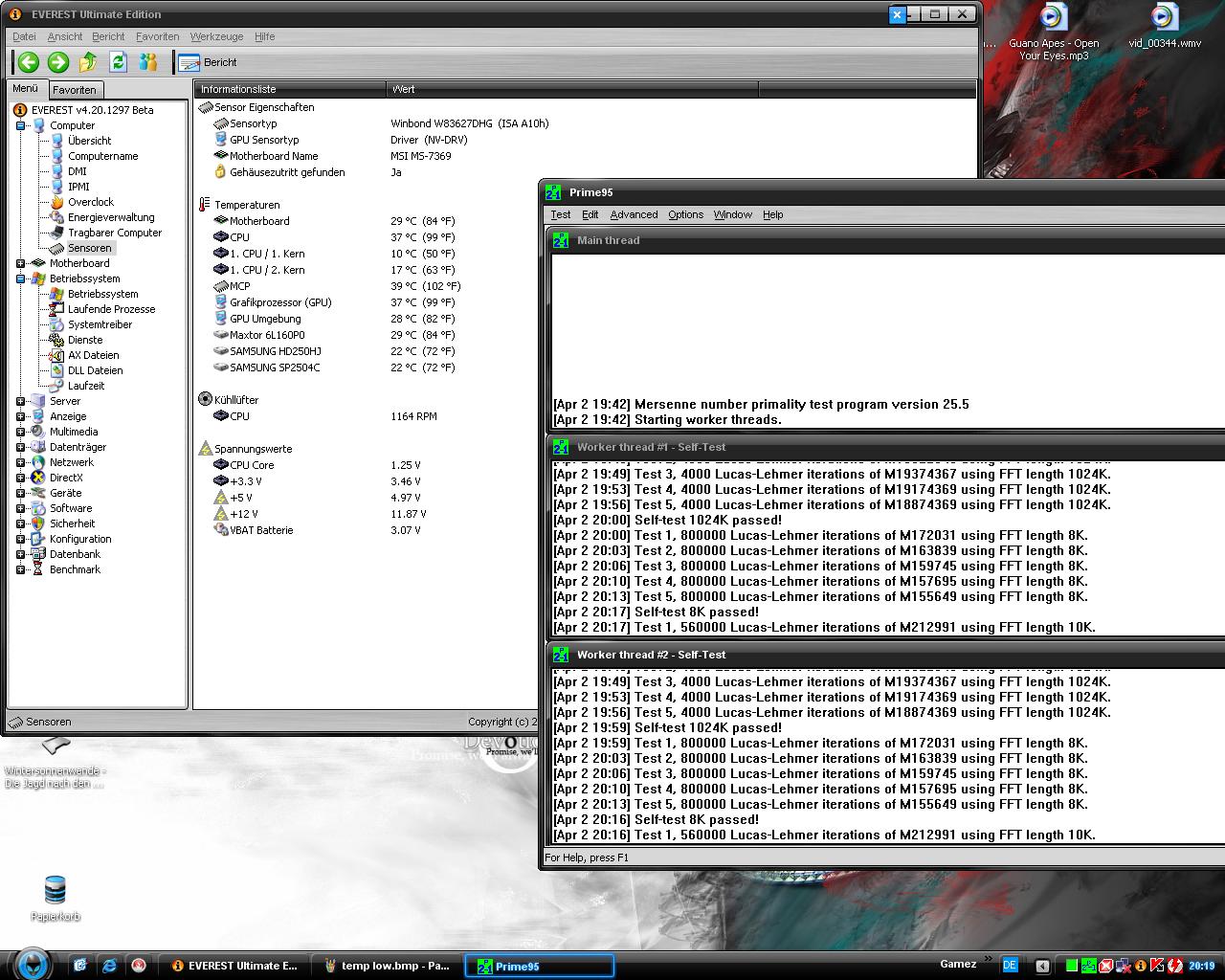Click the Datenbank icon in tree
1225x980 pixels.
click(x=38, y=554)
